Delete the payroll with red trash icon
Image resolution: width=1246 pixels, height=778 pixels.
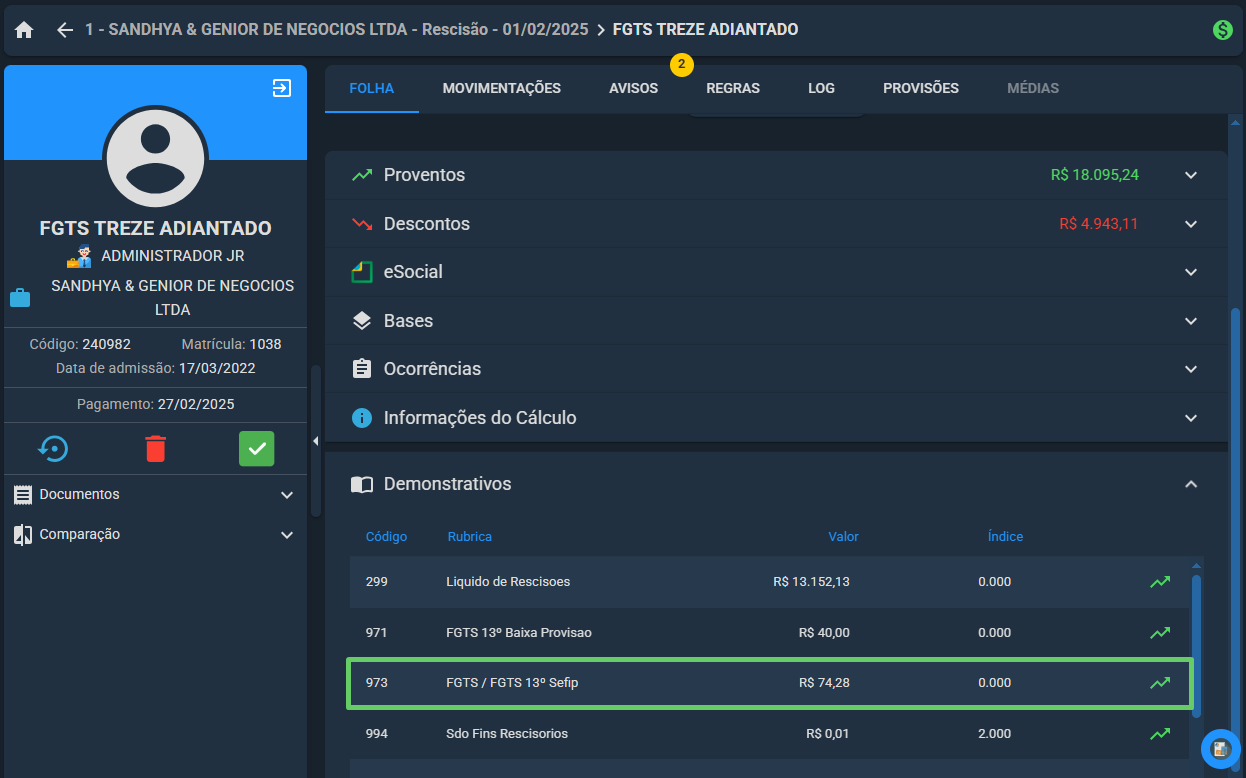pyautogui.click(x=155, y=449)
